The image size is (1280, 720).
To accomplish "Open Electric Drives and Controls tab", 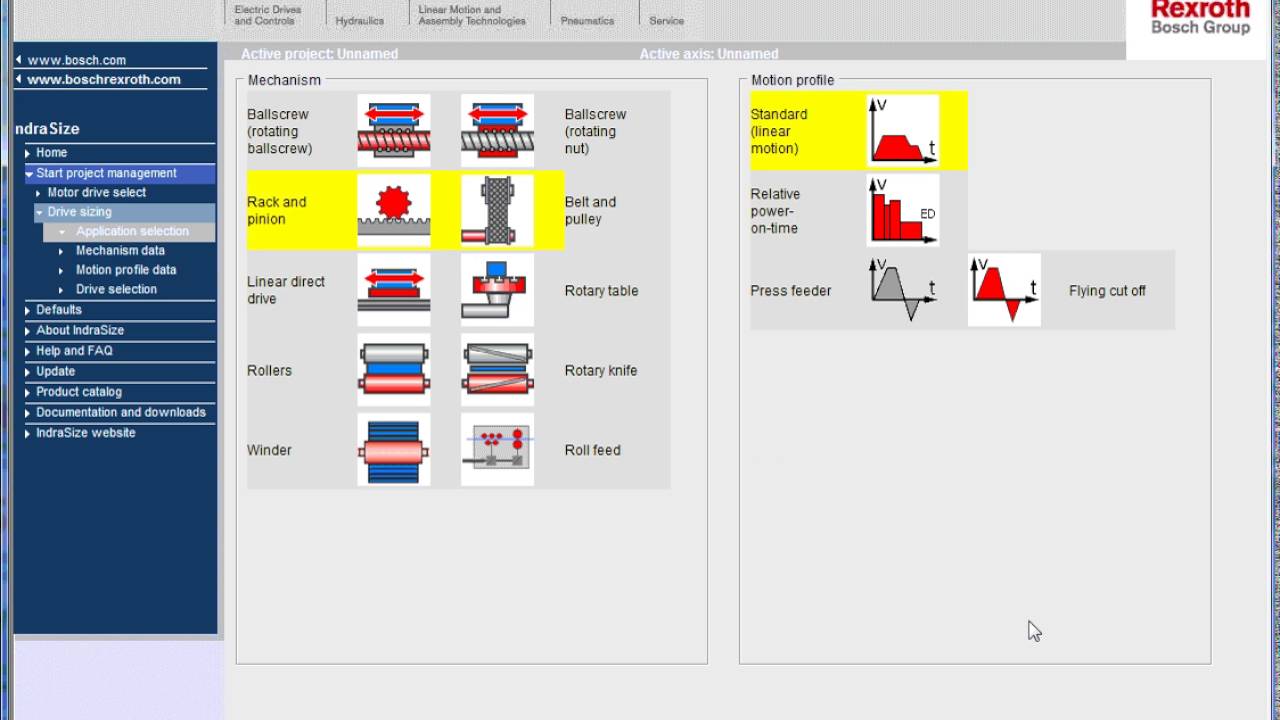I will [x=267, y=15].
